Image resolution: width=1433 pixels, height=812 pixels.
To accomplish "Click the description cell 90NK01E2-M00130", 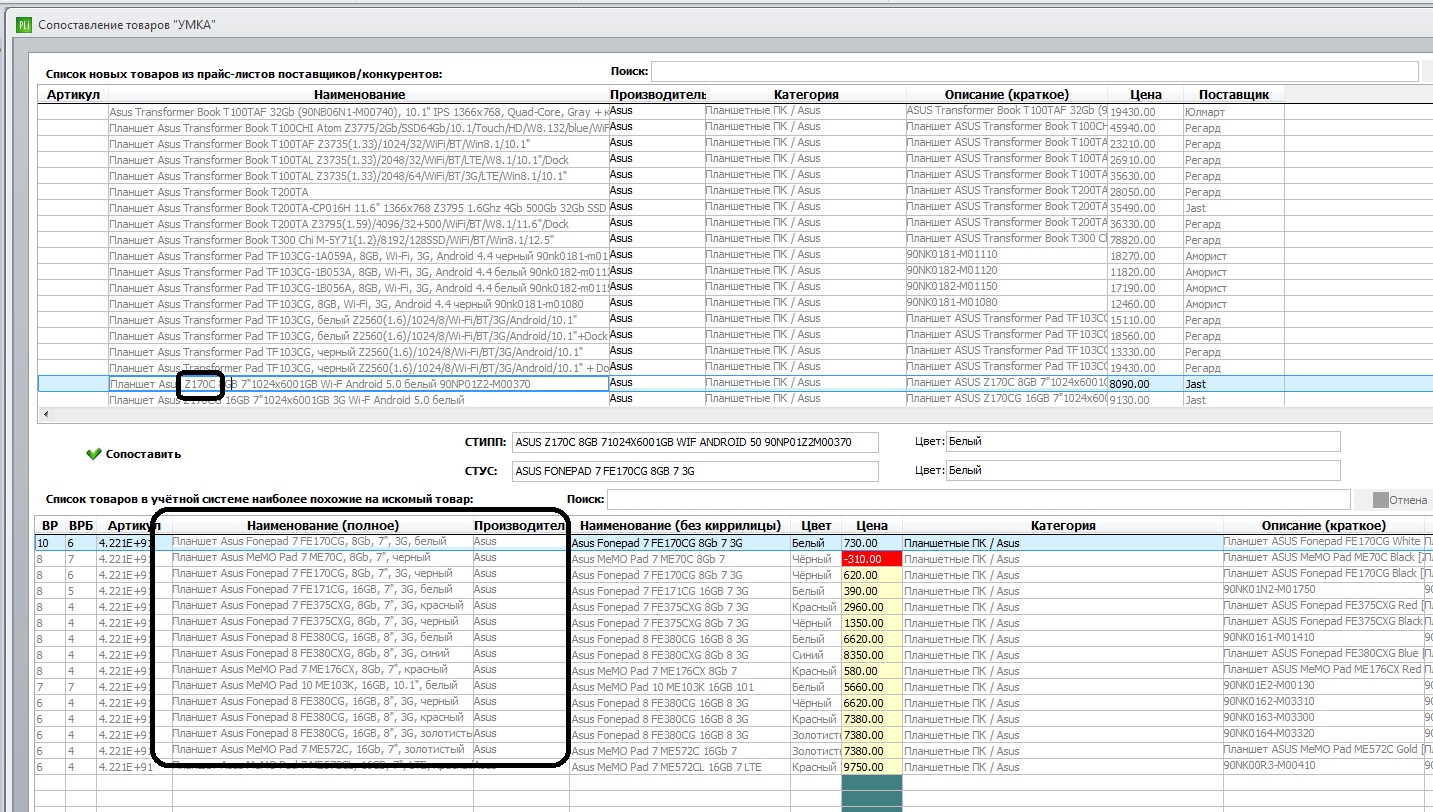I will click(1323, 686).
